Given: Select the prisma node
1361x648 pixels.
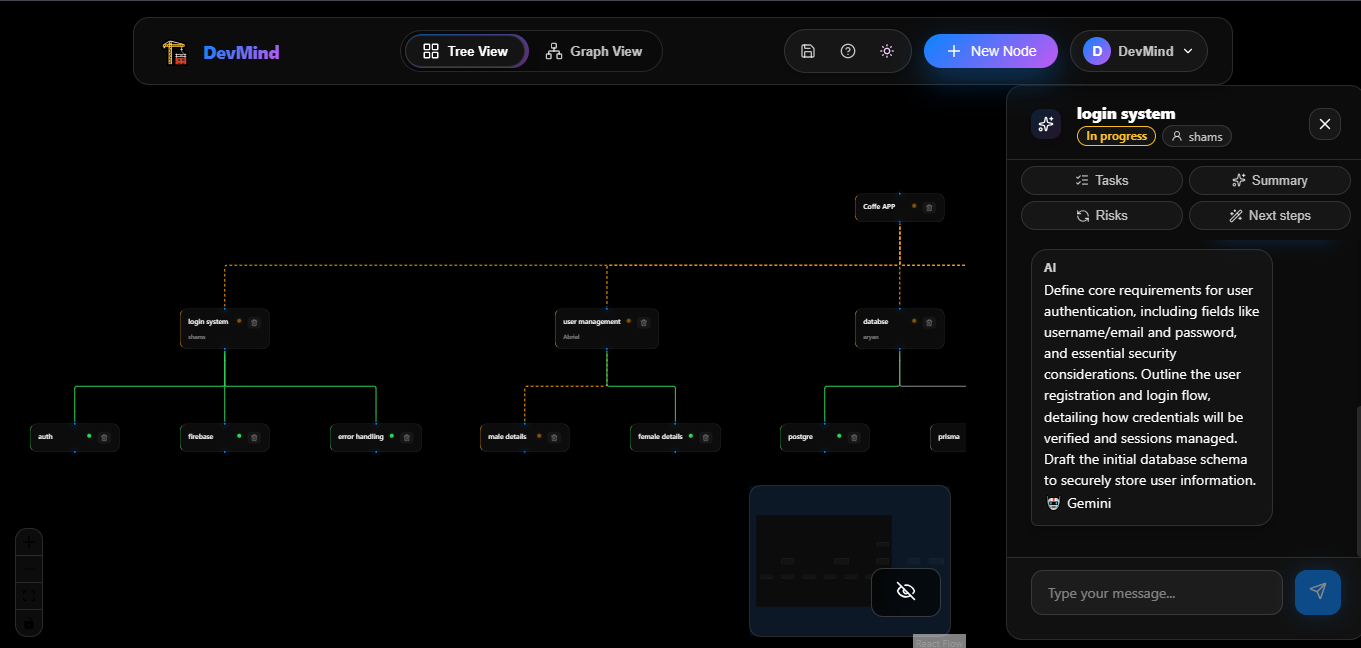Looking at the screenshot, I should [x=948, y=437].
